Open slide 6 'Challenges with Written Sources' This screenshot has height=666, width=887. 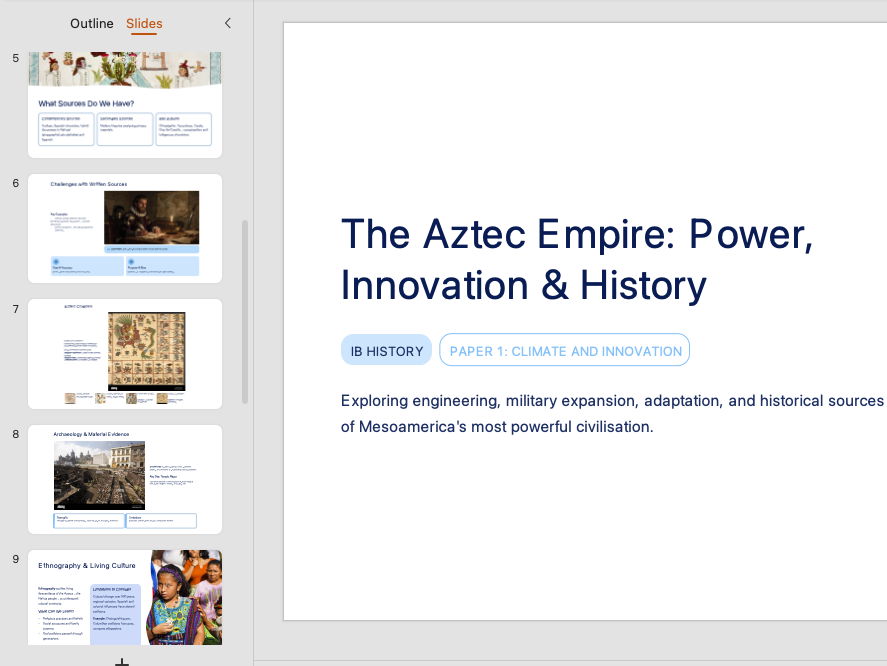[124, 228]
